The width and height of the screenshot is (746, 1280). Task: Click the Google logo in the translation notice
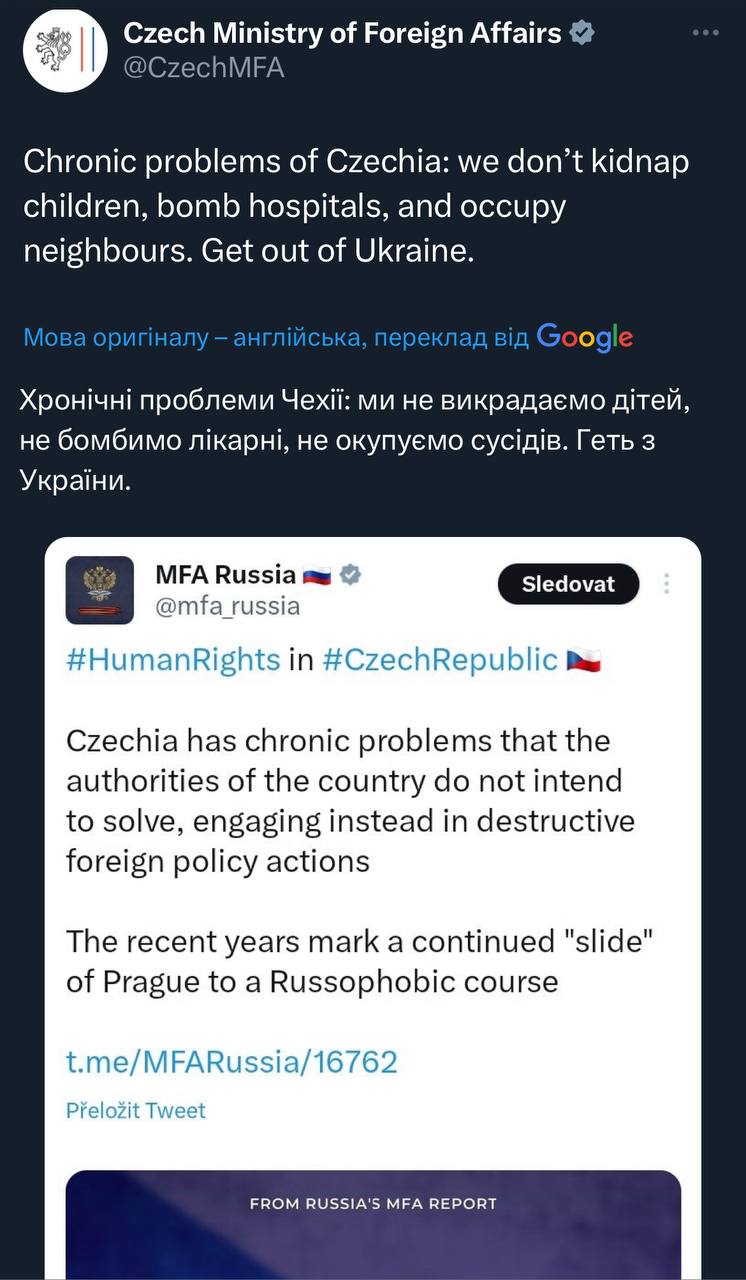pos(585,338)
